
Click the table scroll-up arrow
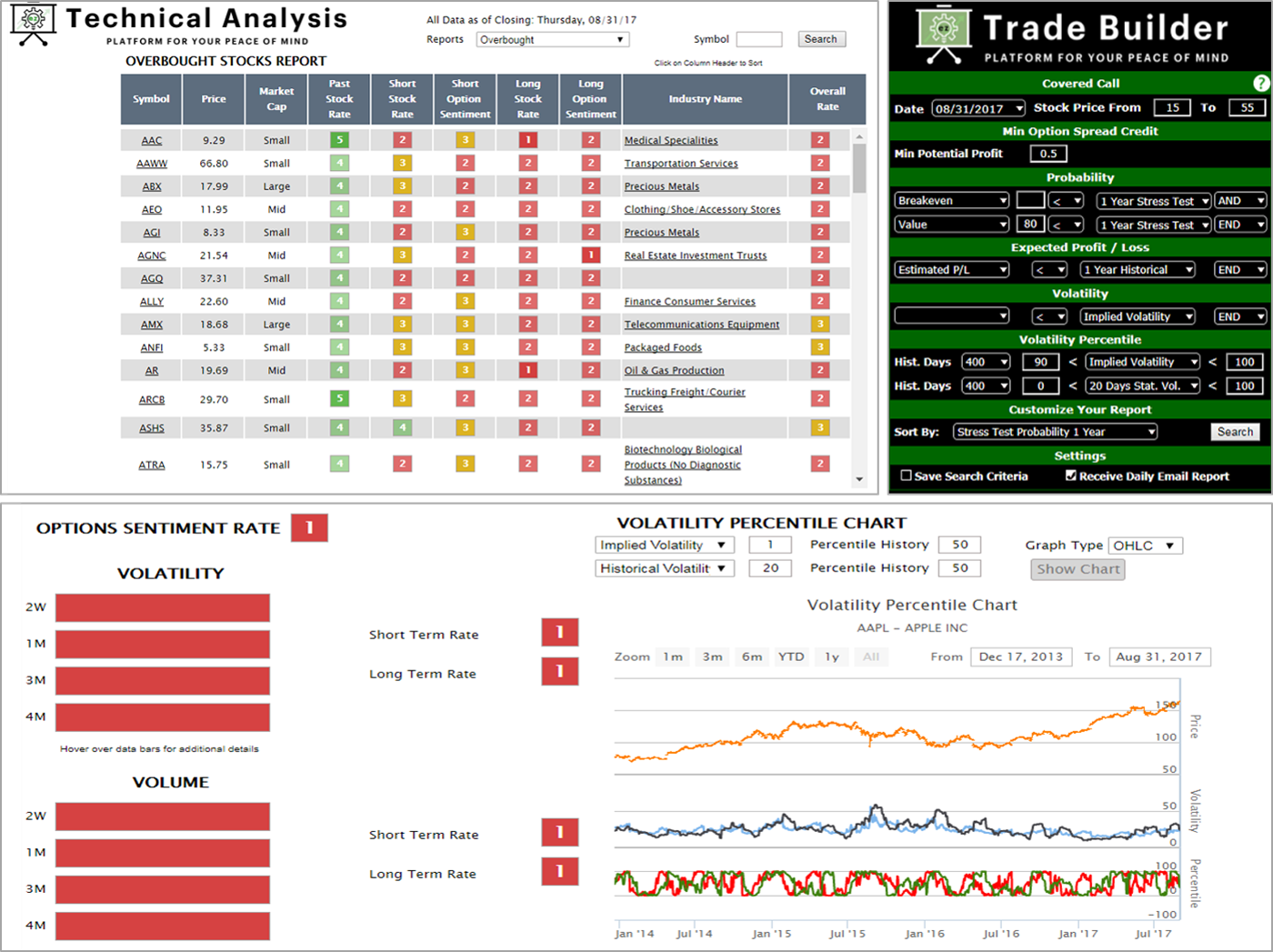point(859,136)
